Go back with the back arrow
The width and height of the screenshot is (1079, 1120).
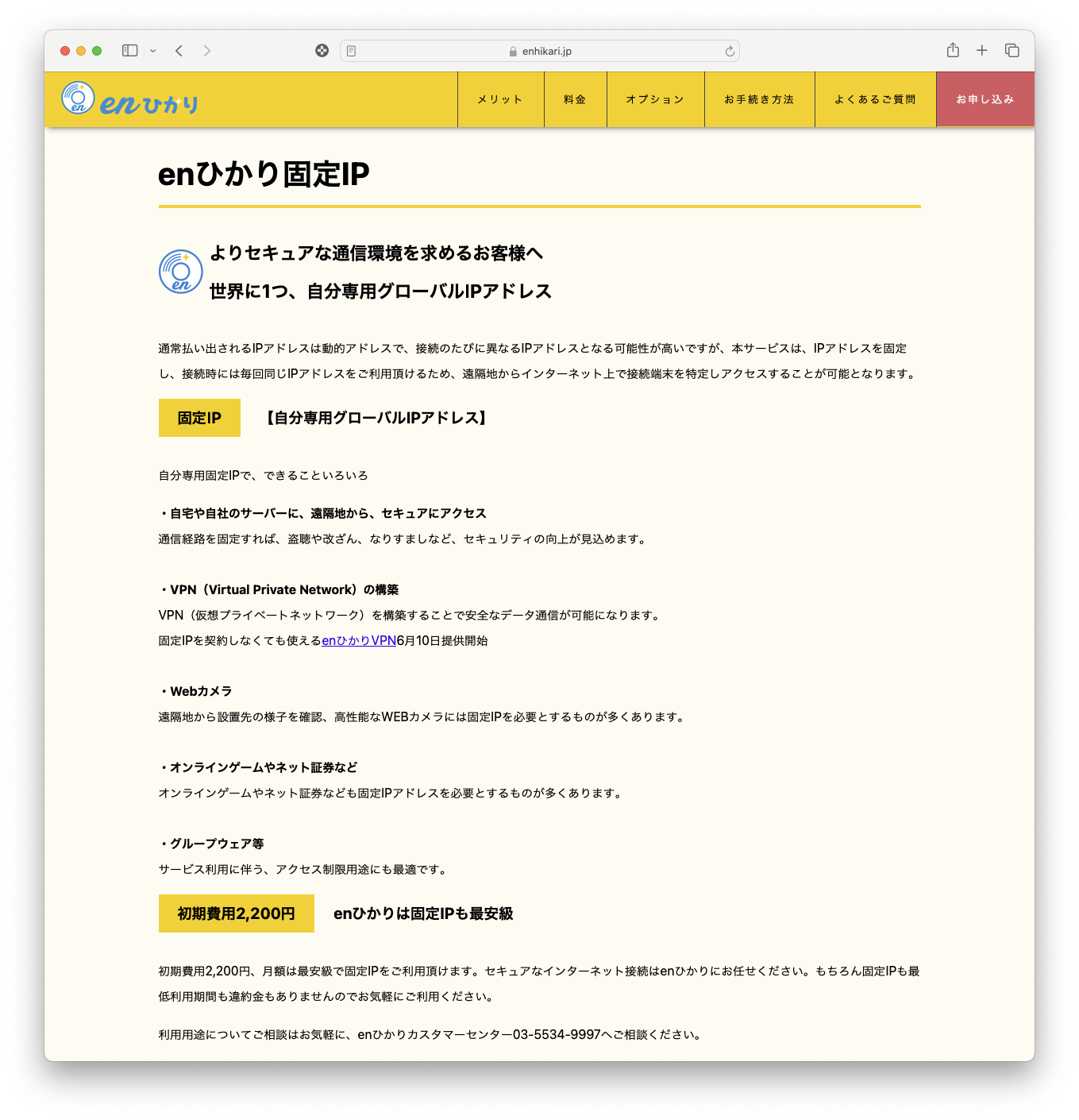[179, 51]
